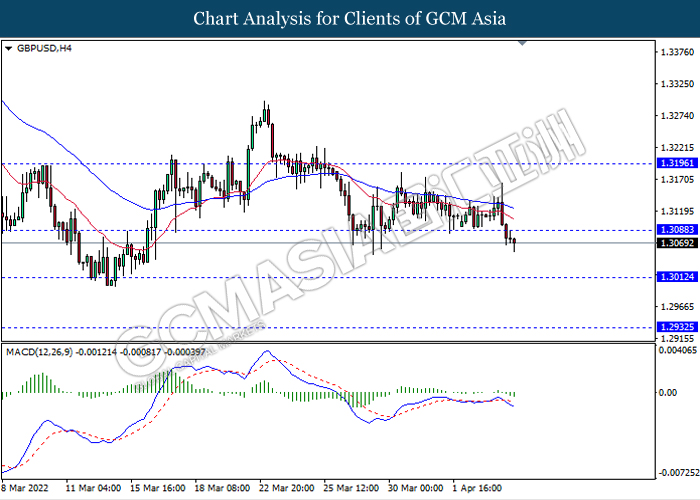Click the 1.33760 price axis value

click(x=677, y=52)
